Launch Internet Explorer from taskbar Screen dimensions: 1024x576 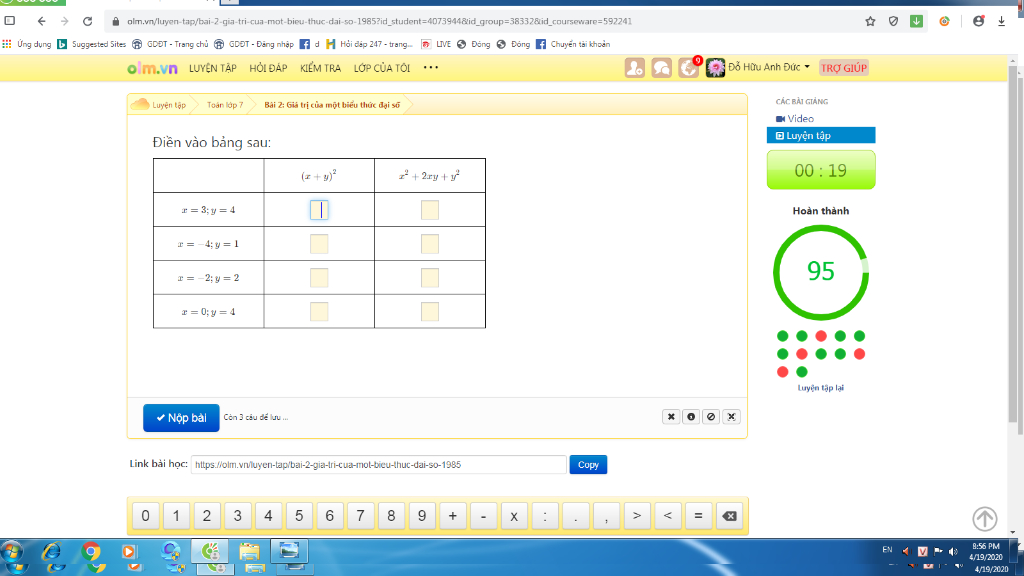point(52,554)
